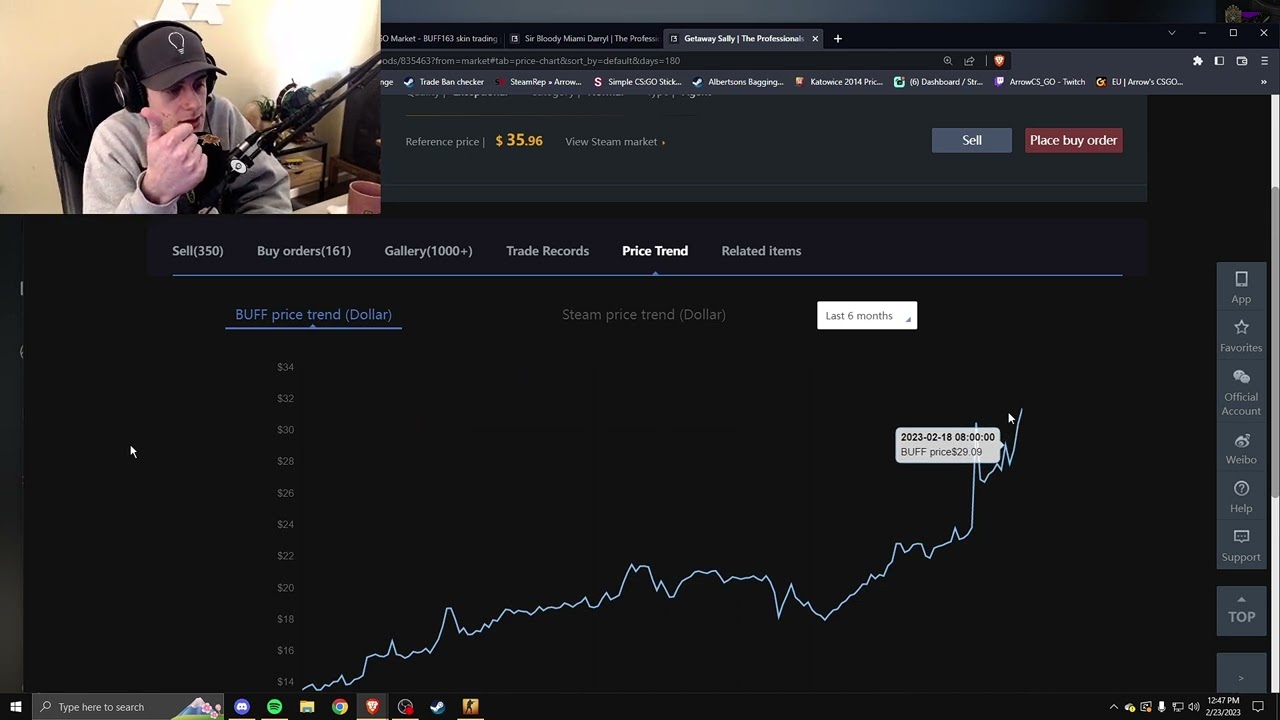Select Steam price trend (Dollar) chart
This screenshot has height=720, width=1280.
coord(644,314)
